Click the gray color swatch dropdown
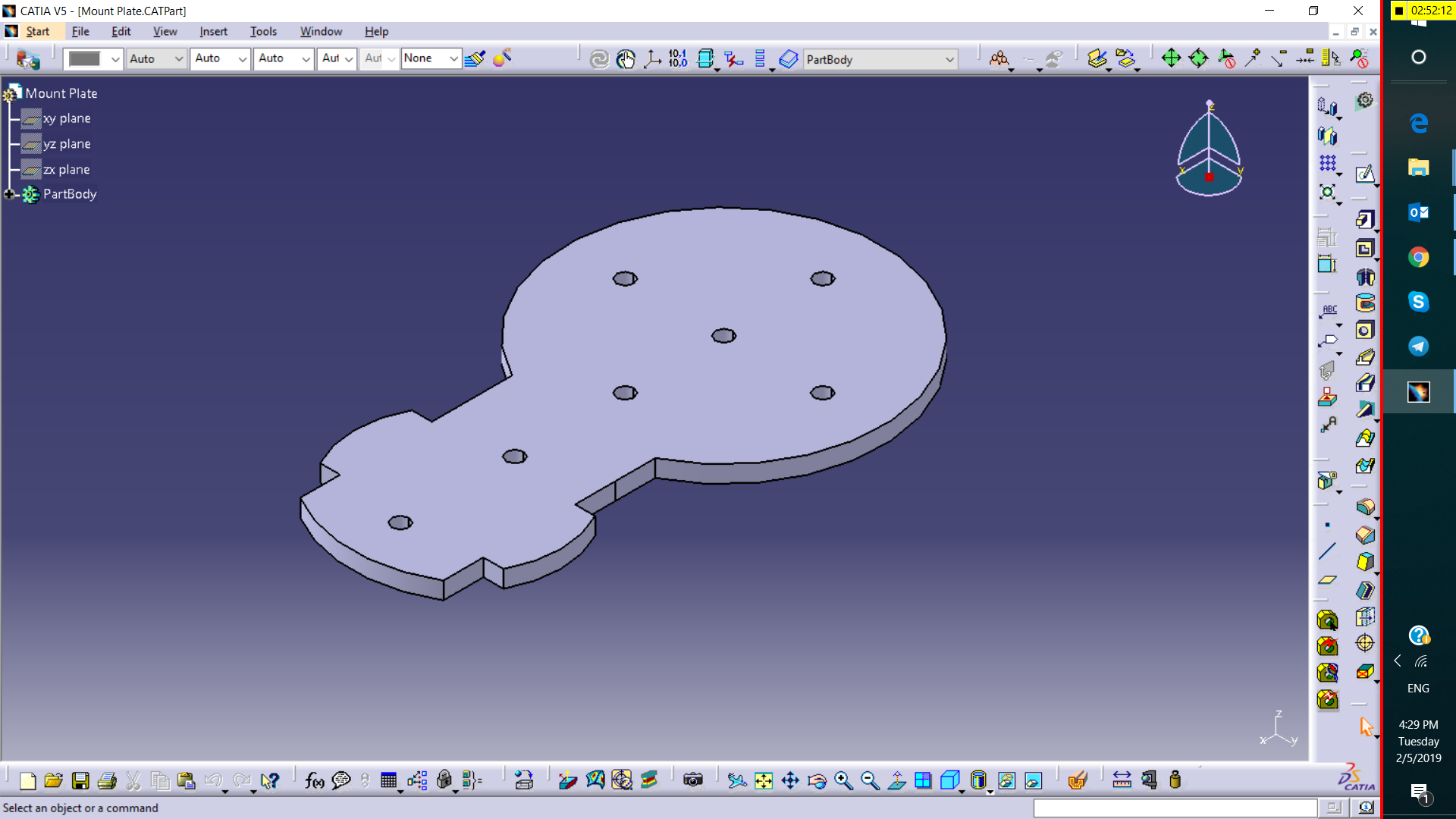Viewport: 1456px width, 819px height. point(115,58)
